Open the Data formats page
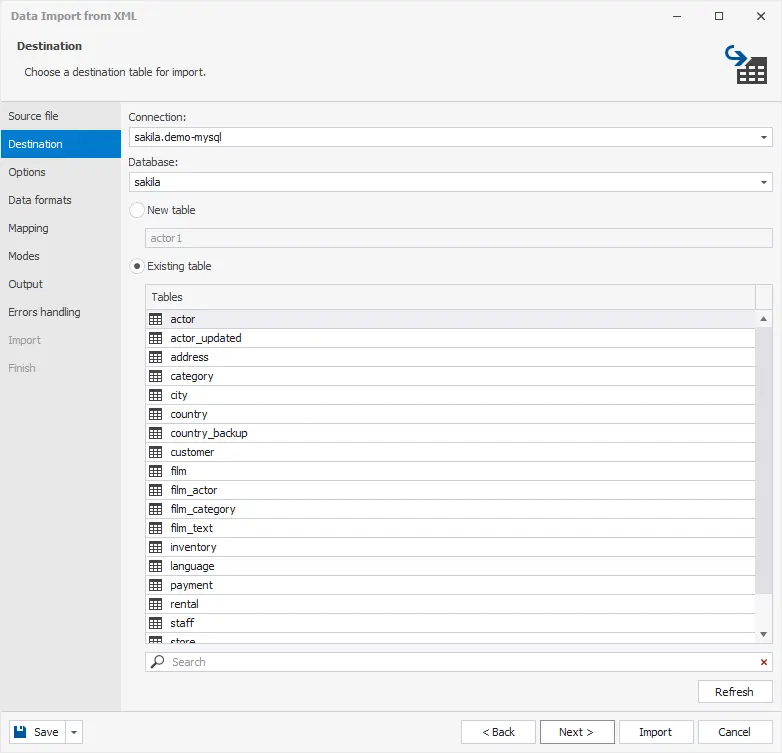 (40, 200)
